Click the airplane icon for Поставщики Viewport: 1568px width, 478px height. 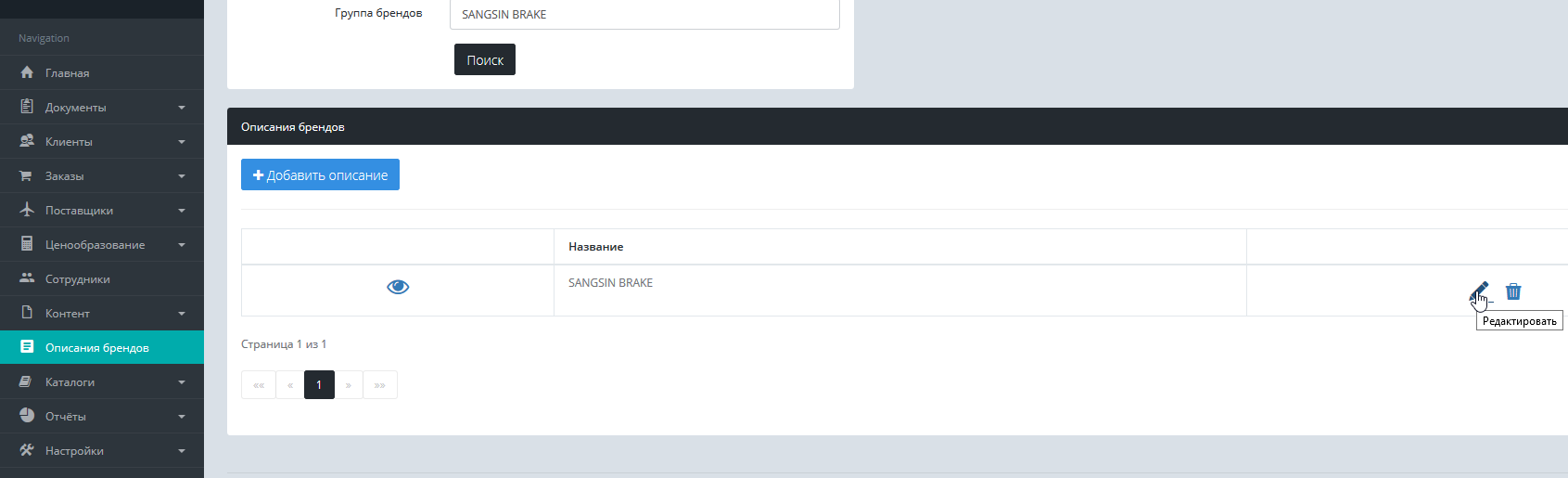point(27,210)
